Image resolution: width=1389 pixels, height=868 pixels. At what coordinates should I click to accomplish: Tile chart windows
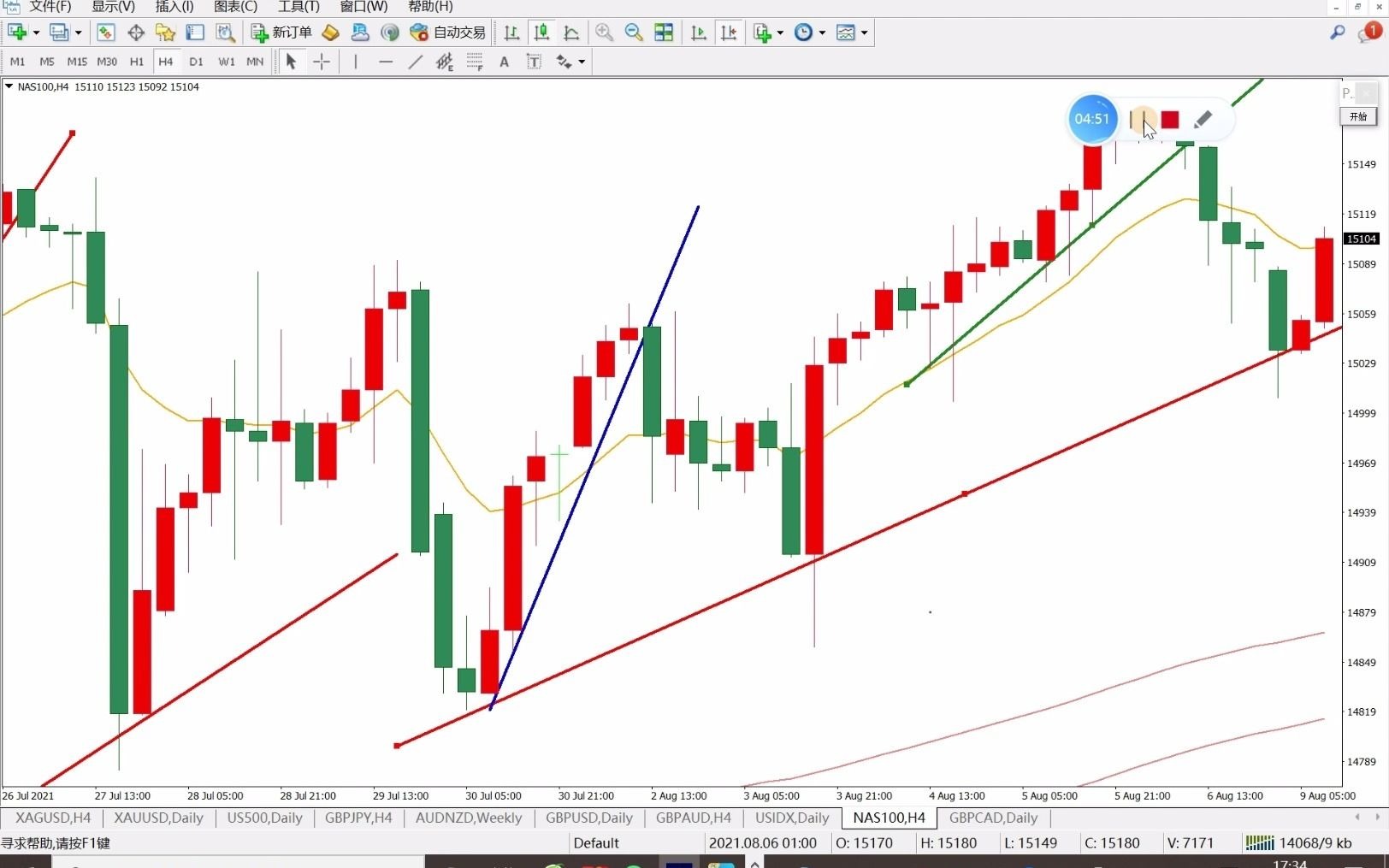[x=664, y=32]
